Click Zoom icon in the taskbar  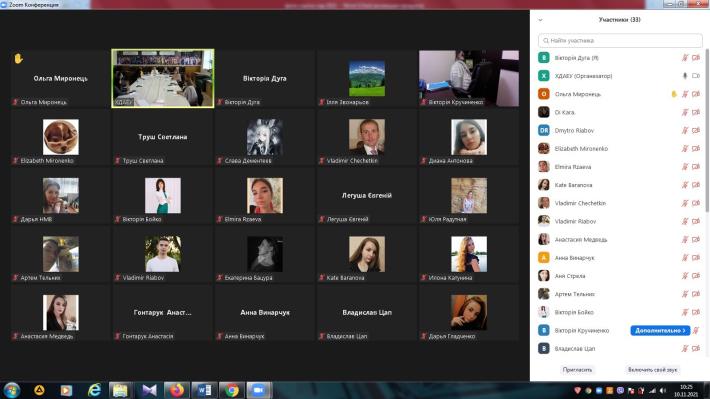tap(258, 390)
